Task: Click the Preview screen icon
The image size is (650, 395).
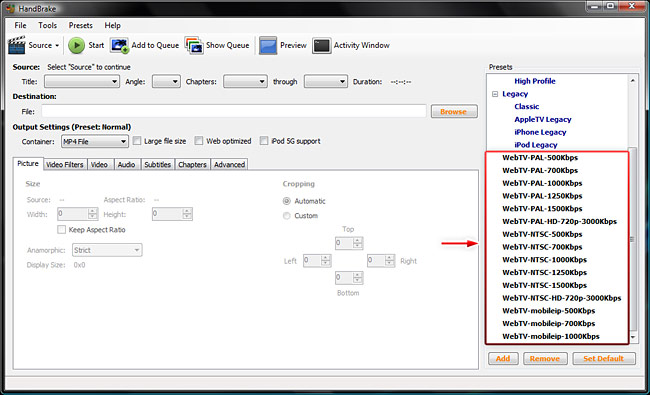Action: (268, 45)
